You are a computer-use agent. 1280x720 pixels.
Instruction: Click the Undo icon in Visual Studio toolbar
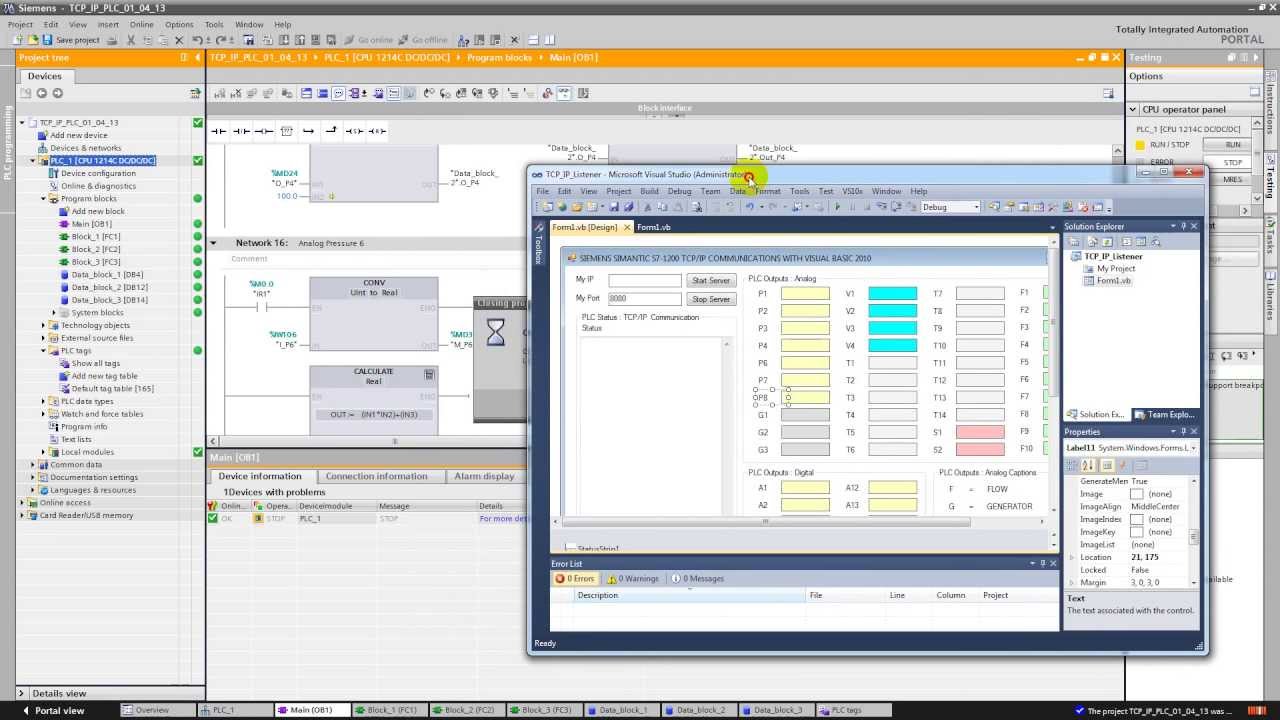point(748,207)
